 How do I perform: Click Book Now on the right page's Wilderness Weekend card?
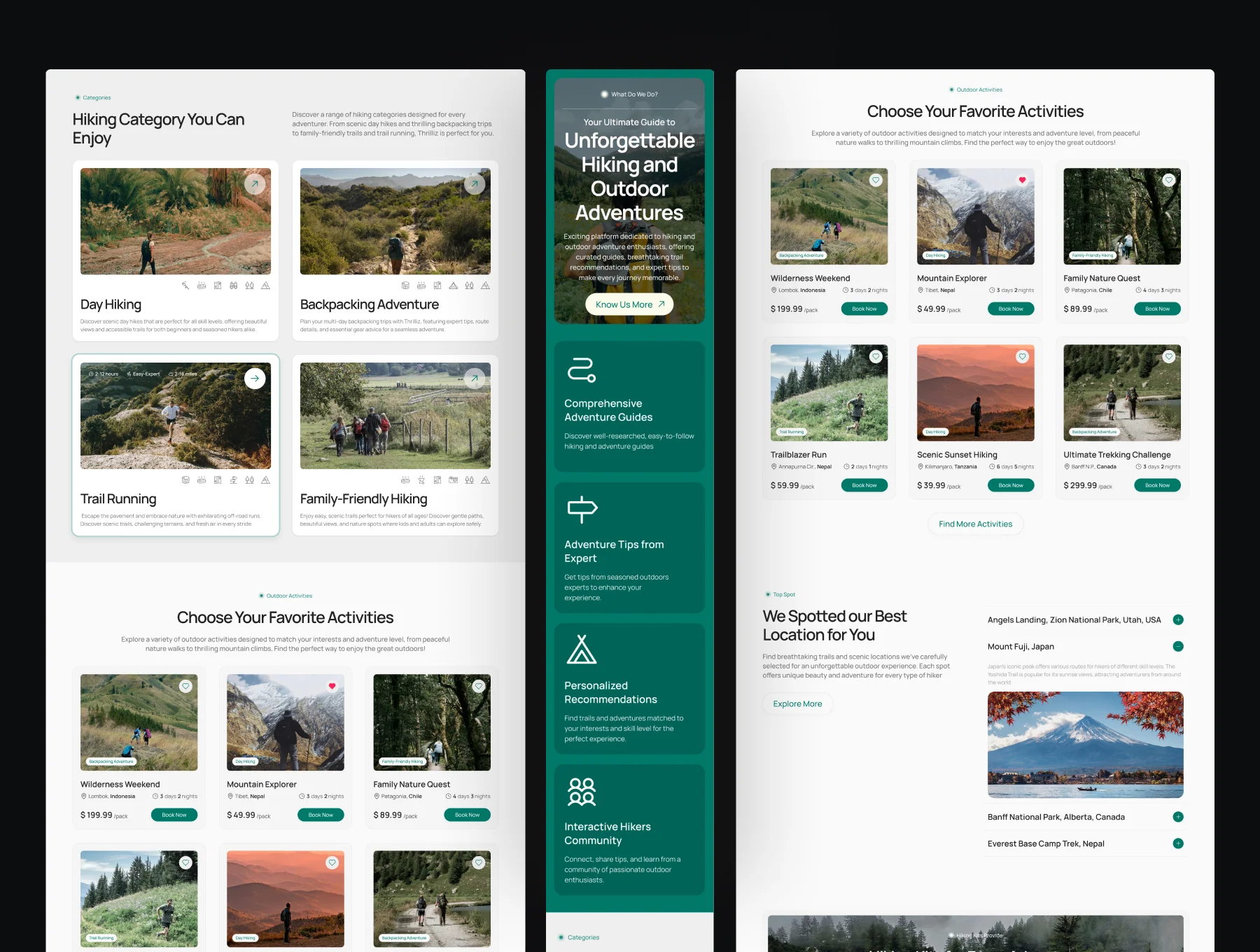(864, 309)
